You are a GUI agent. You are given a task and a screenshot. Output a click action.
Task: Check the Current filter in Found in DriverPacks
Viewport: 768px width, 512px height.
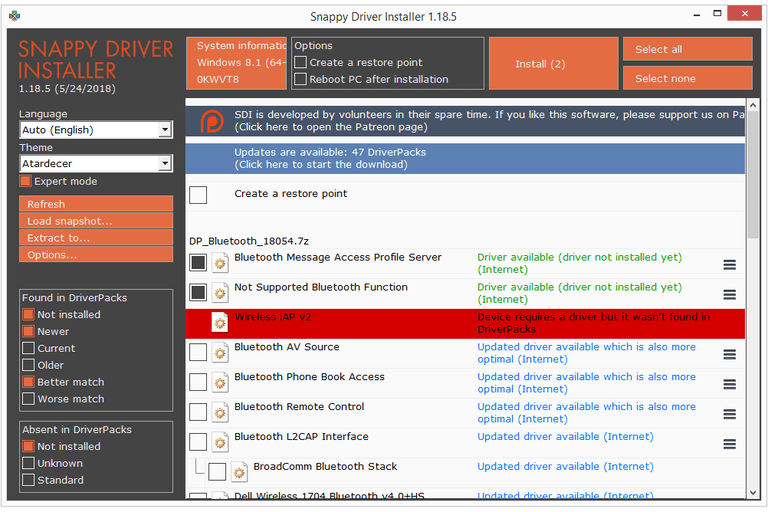[x=29, y=348]
